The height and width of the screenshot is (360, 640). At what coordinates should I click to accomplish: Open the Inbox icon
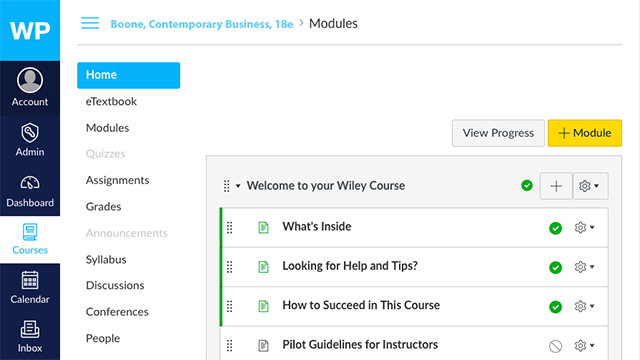[x=30, y=329]
